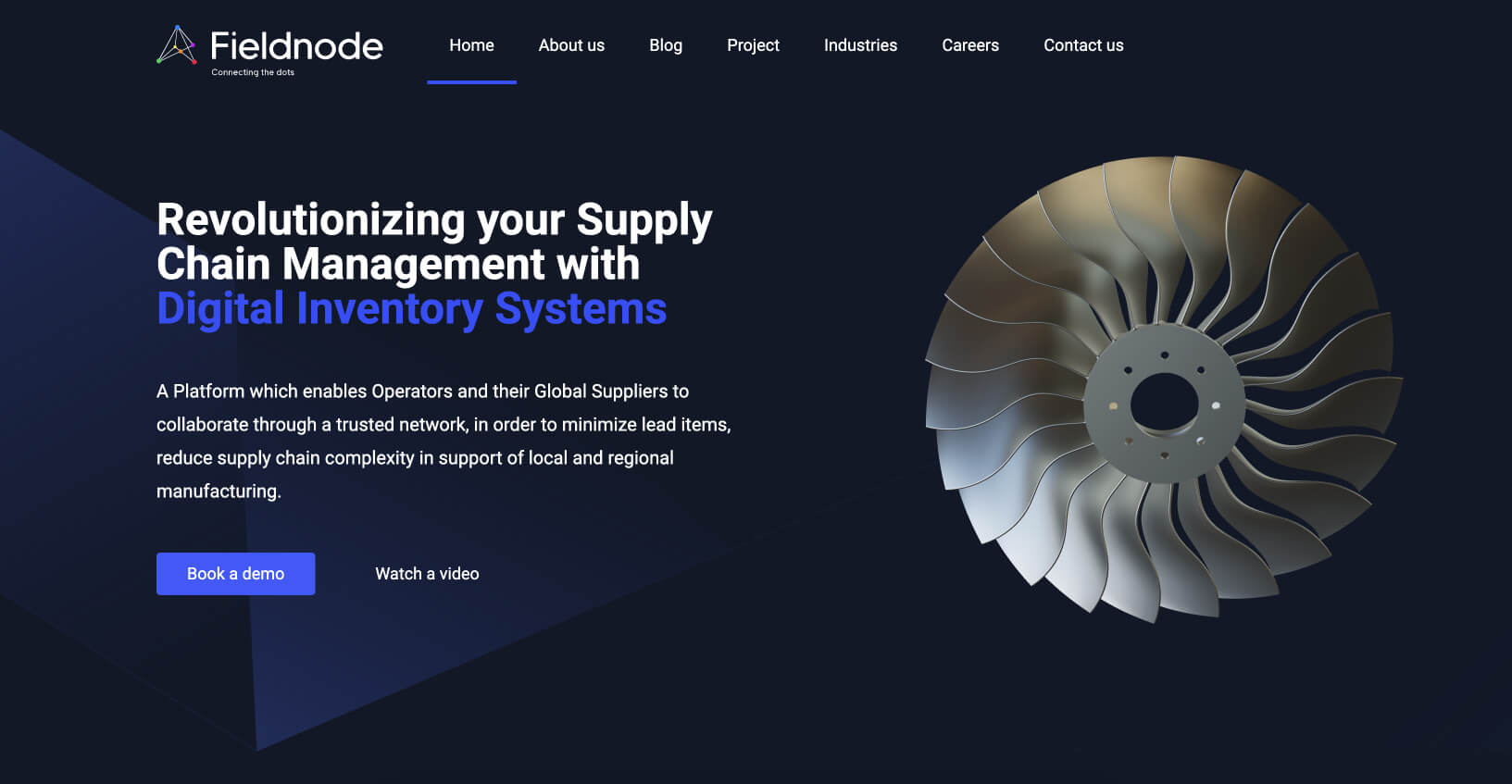
Task: Click the Fieldnode wordmark text
Action: coord(296,46)
